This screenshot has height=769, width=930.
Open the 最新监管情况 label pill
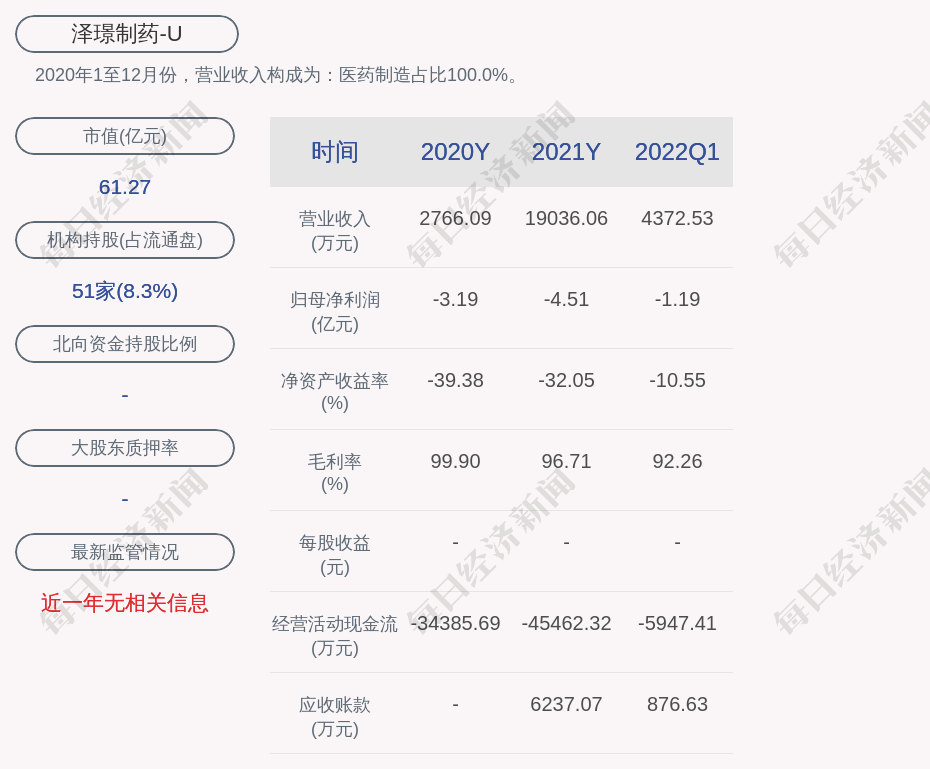125,552
